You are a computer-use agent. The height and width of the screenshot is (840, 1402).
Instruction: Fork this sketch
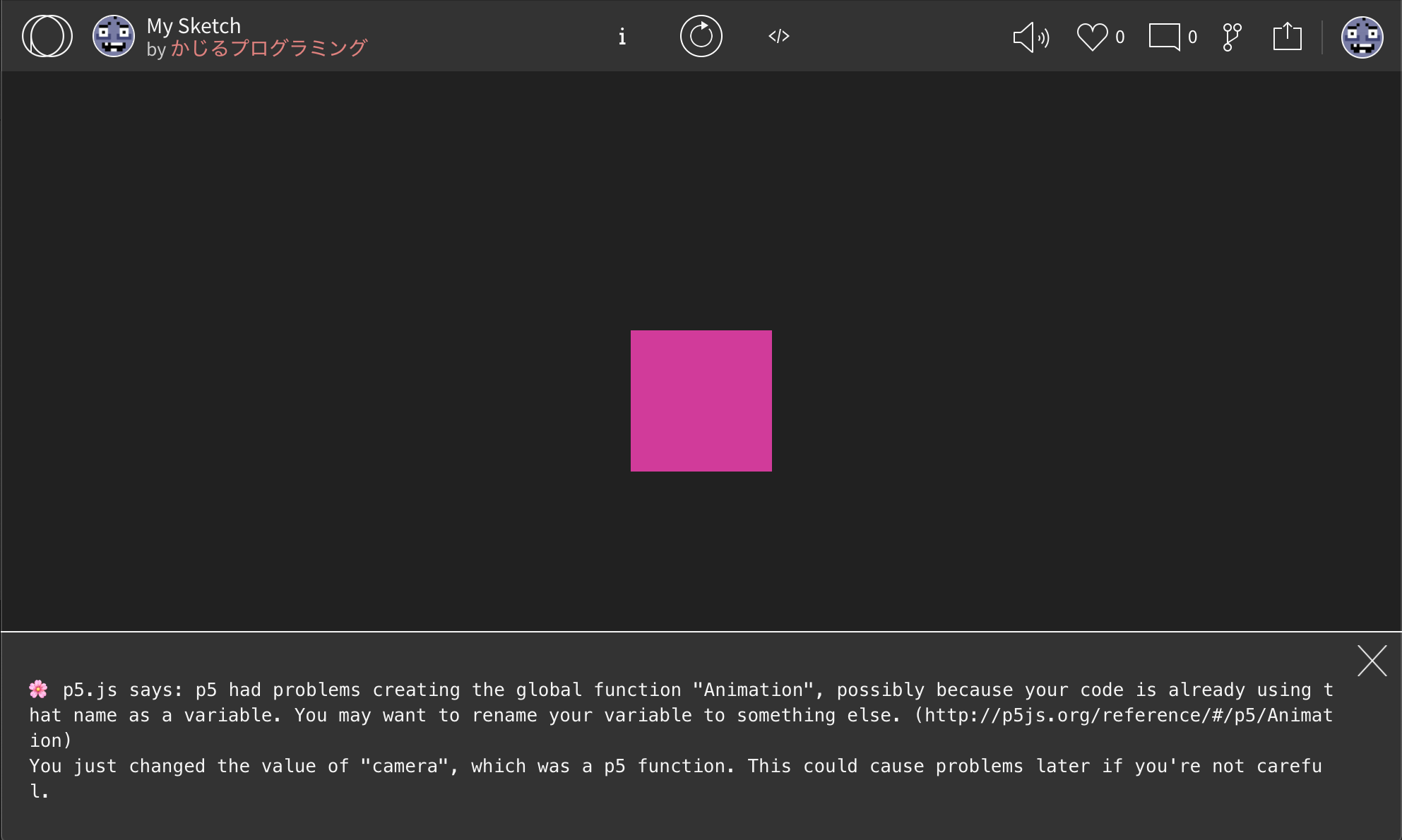click(x=1232, y=37)
